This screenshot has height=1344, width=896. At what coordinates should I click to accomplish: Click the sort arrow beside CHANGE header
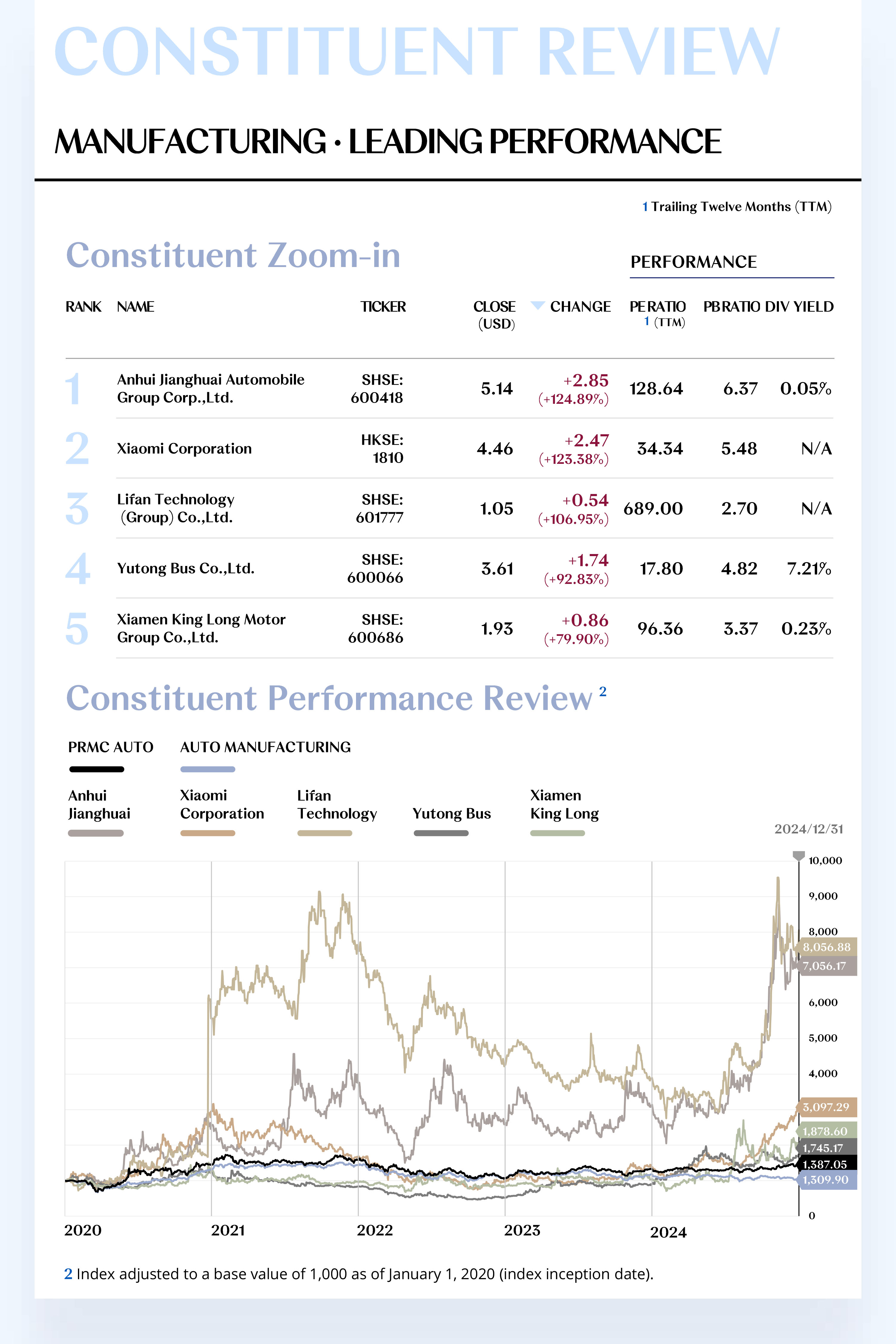click(537, 305)
